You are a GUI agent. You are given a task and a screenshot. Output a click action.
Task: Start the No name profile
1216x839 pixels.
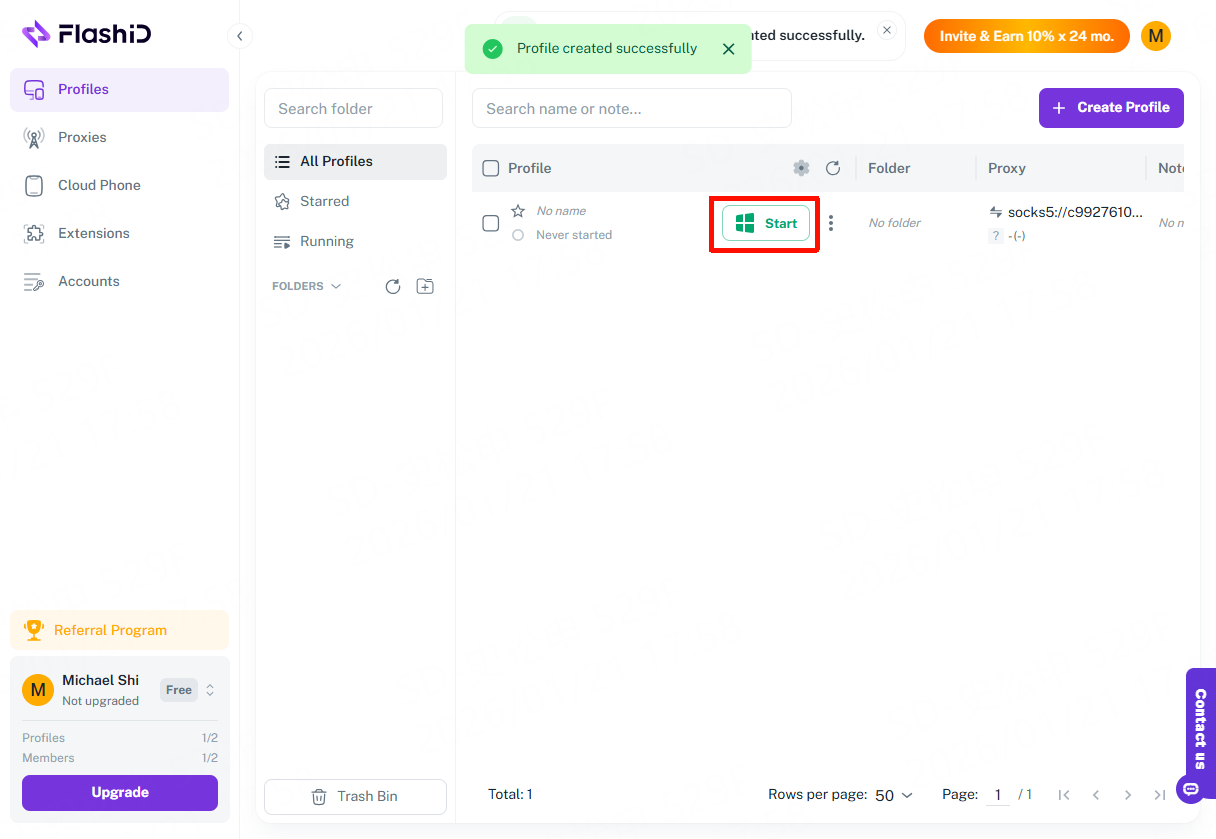point(766,223)
